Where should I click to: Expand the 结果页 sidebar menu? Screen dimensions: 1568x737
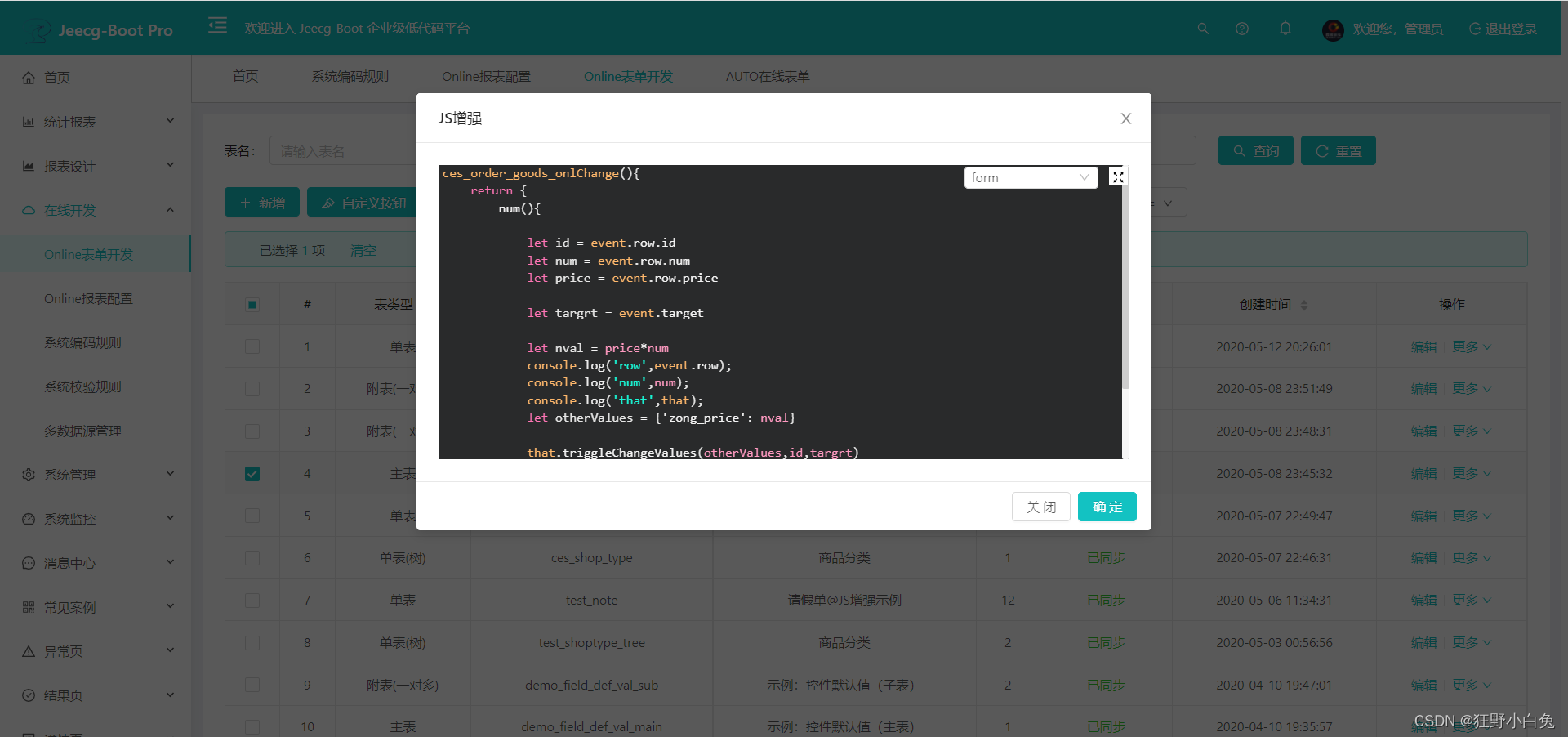click(96, 695)
